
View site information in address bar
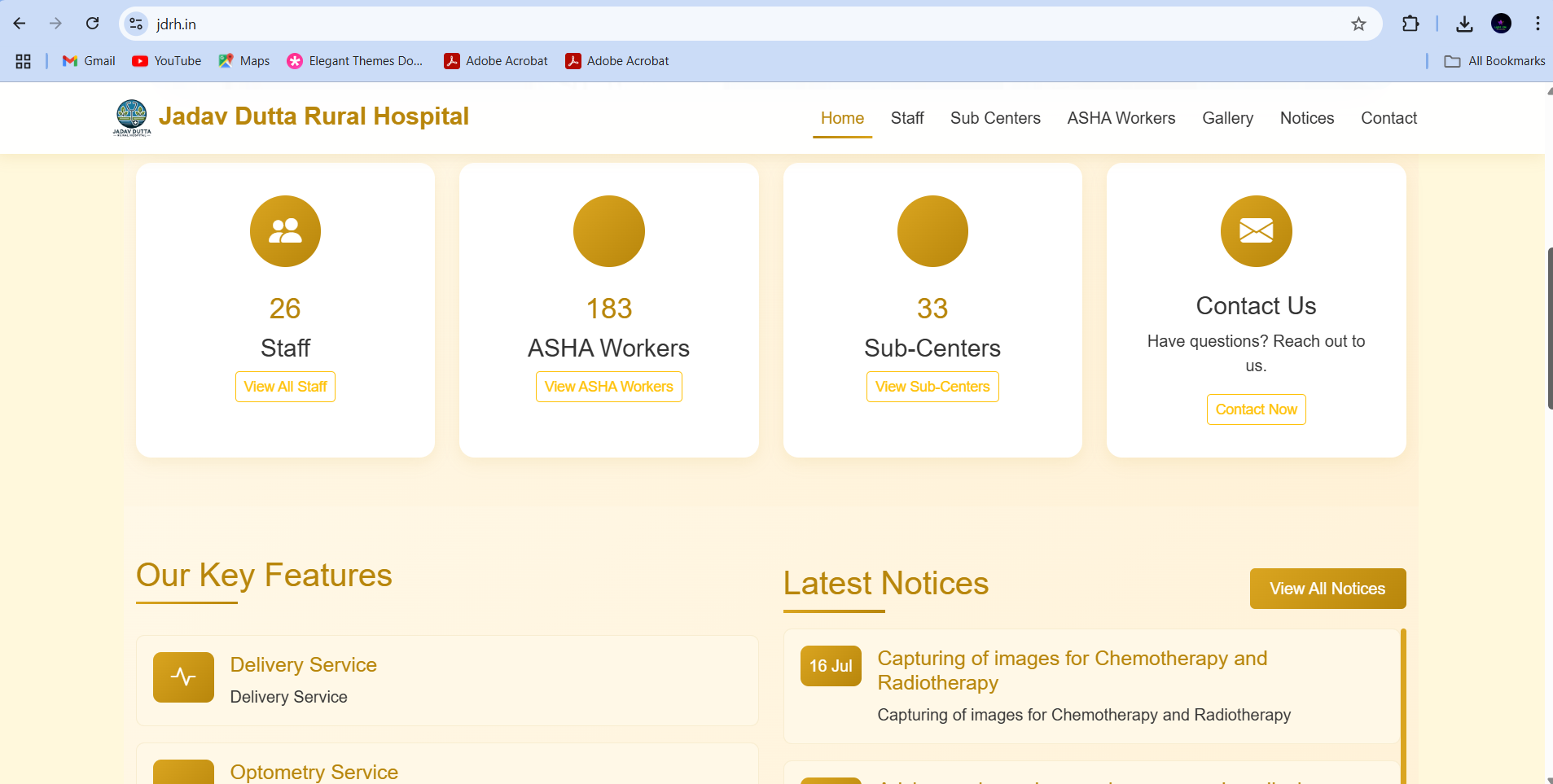tap(136, 24)
